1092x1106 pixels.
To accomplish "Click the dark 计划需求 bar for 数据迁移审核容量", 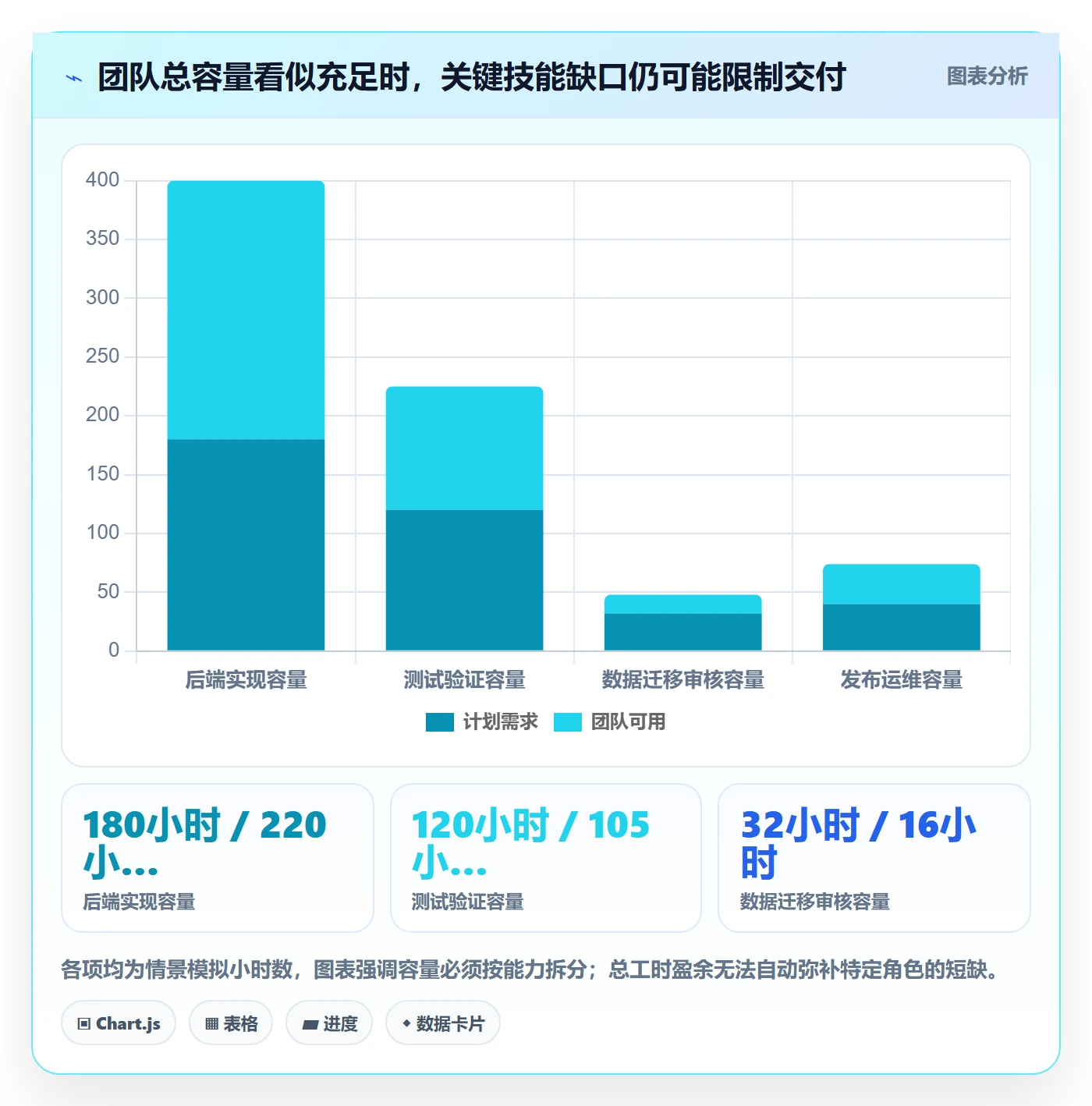I will click(x=682, y=632).
